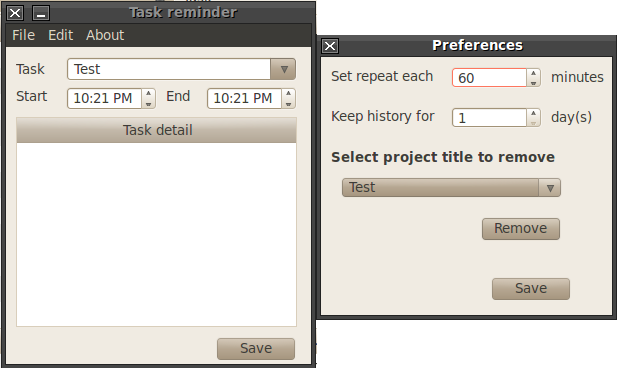Screen dimensions: 617x368
Task: Increase the End time with up arrow
Action: (x=288, y=93)
